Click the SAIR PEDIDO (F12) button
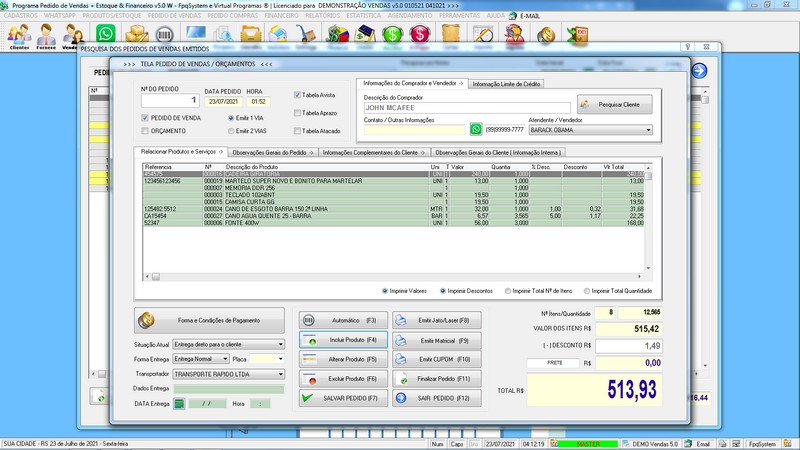 (x=437, y=398)
